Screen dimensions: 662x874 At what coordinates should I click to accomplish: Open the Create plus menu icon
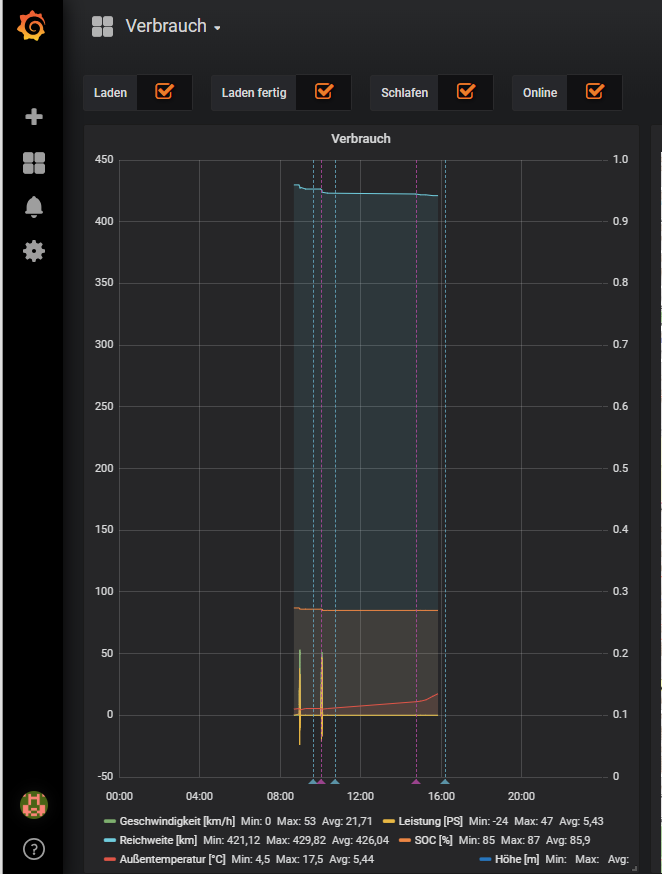pyautogui.click(x=34, y=117)
